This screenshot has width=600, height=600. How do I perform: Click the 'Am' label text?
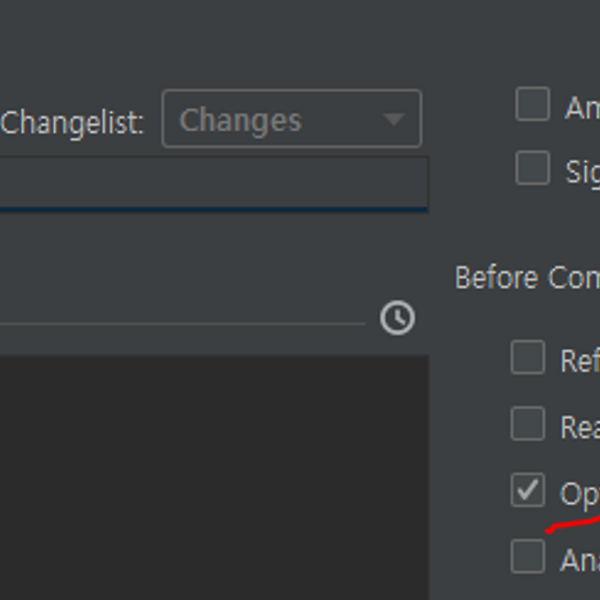click(582, 107)
